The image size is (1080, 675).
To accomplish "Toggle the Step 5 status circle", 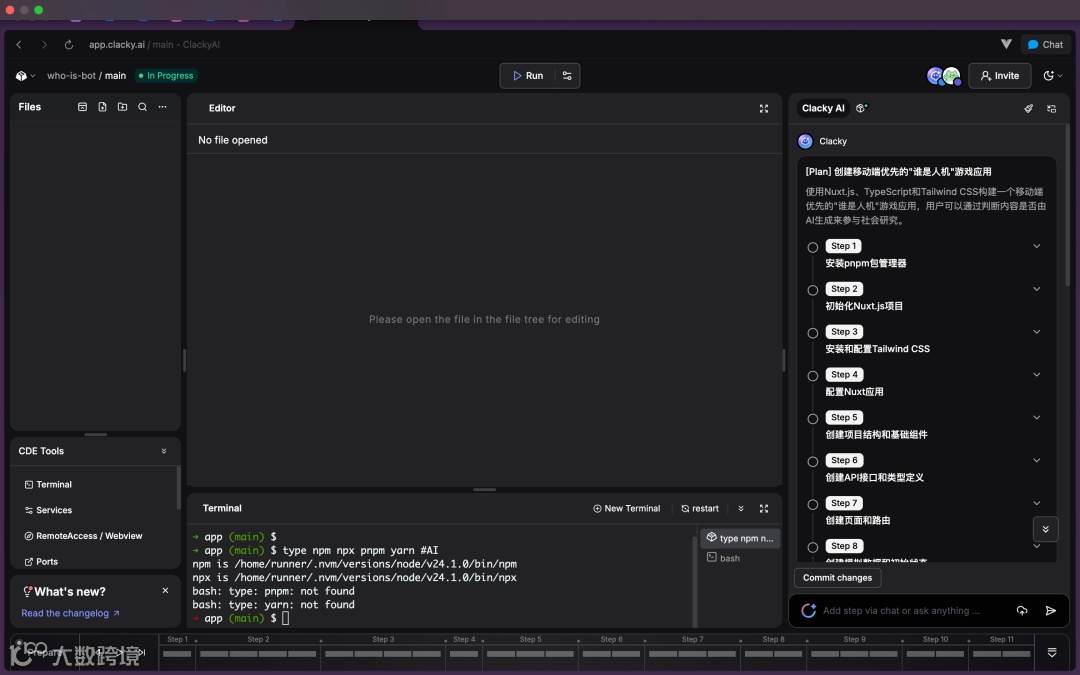I will 813,419.
